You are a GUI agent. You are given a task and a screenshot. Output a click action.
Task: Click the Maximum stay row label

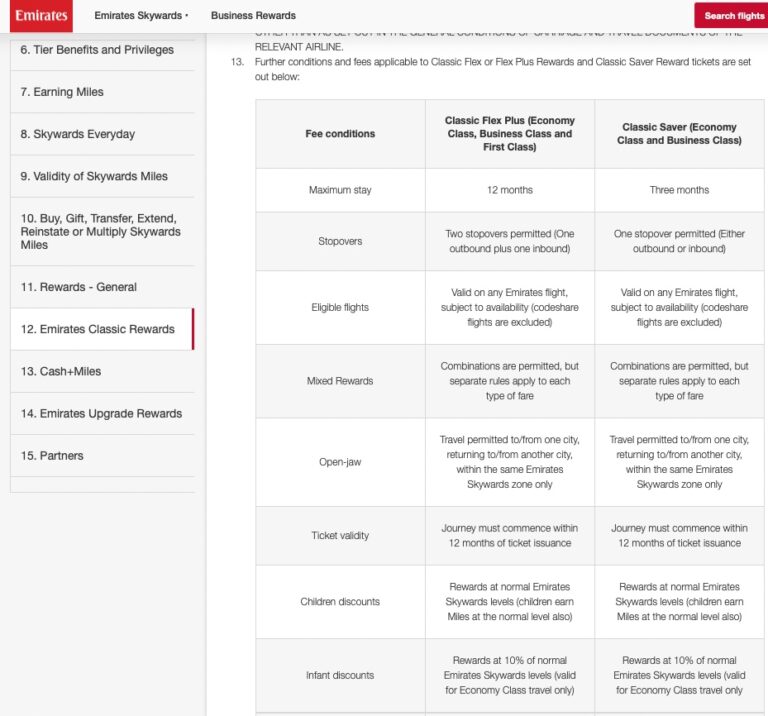340,190
